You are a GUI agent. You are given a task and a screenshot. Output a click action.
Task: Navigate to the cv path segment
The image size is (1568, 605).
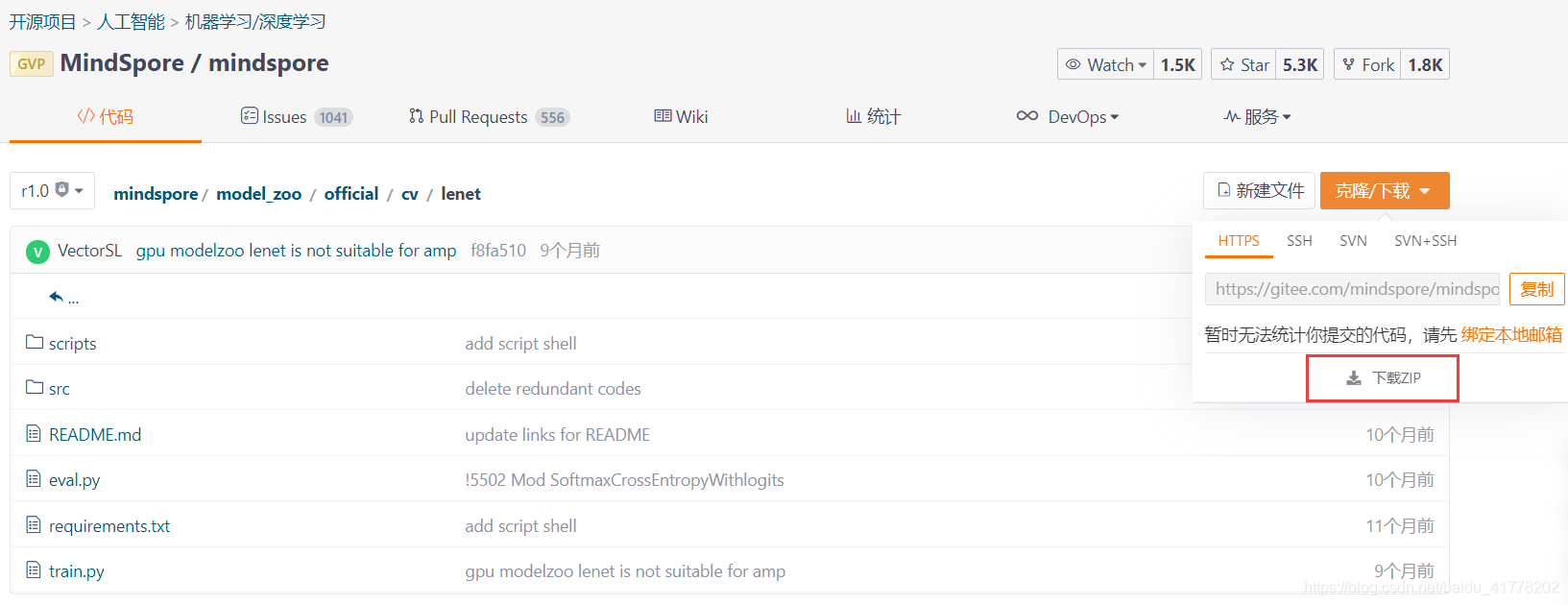coord(410,194)
